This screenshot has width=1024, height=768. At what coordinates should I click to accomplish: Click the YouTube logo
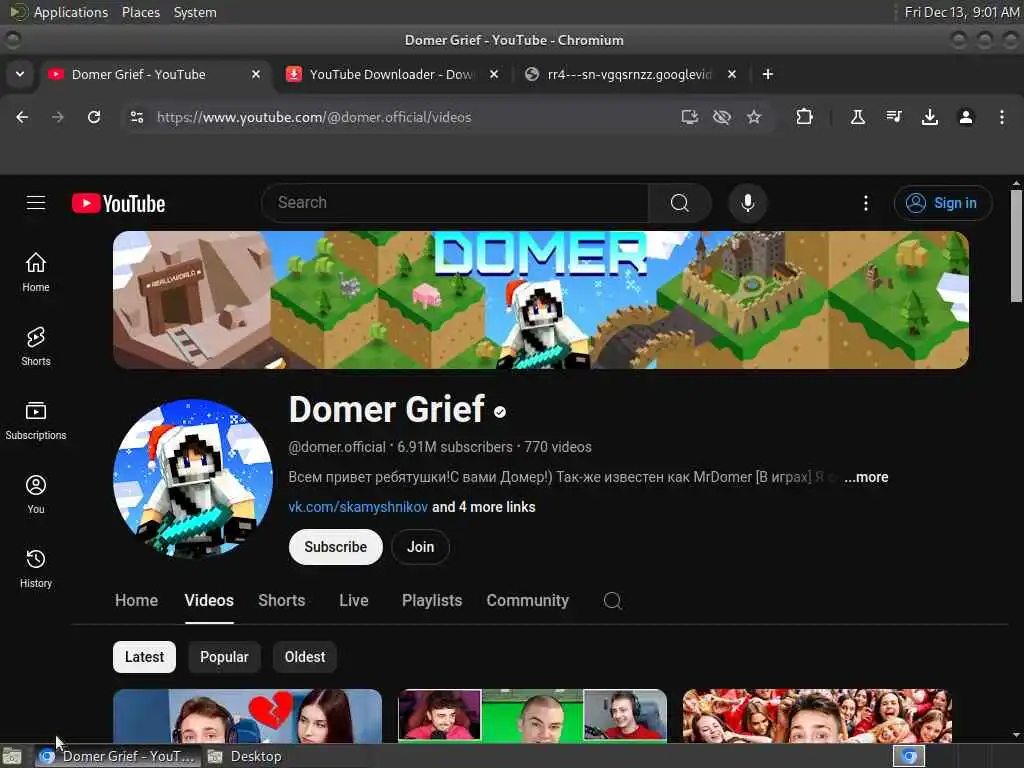[x=118, y=204]
